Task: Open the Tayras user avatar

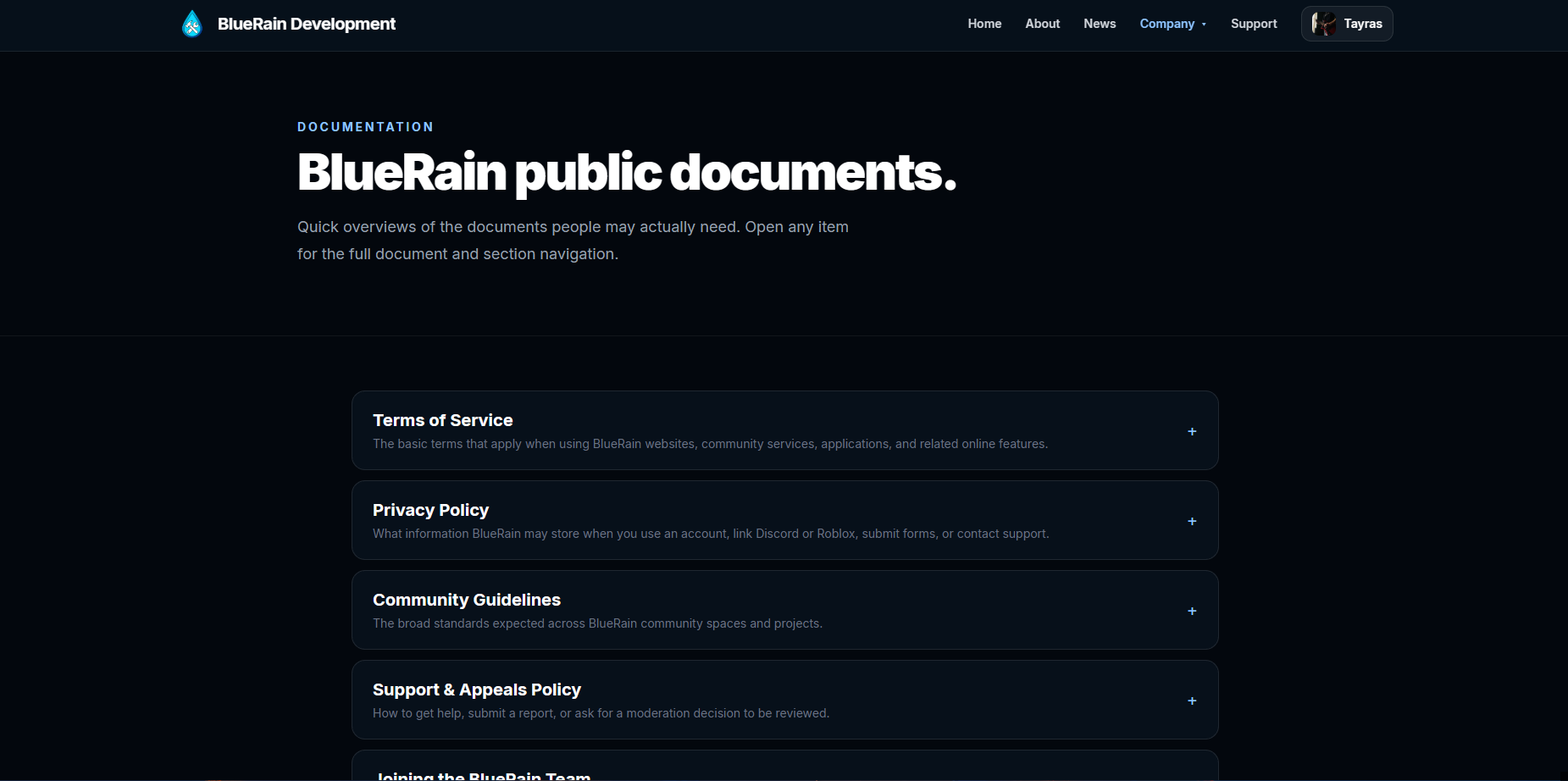Action: coord(1324,24)
